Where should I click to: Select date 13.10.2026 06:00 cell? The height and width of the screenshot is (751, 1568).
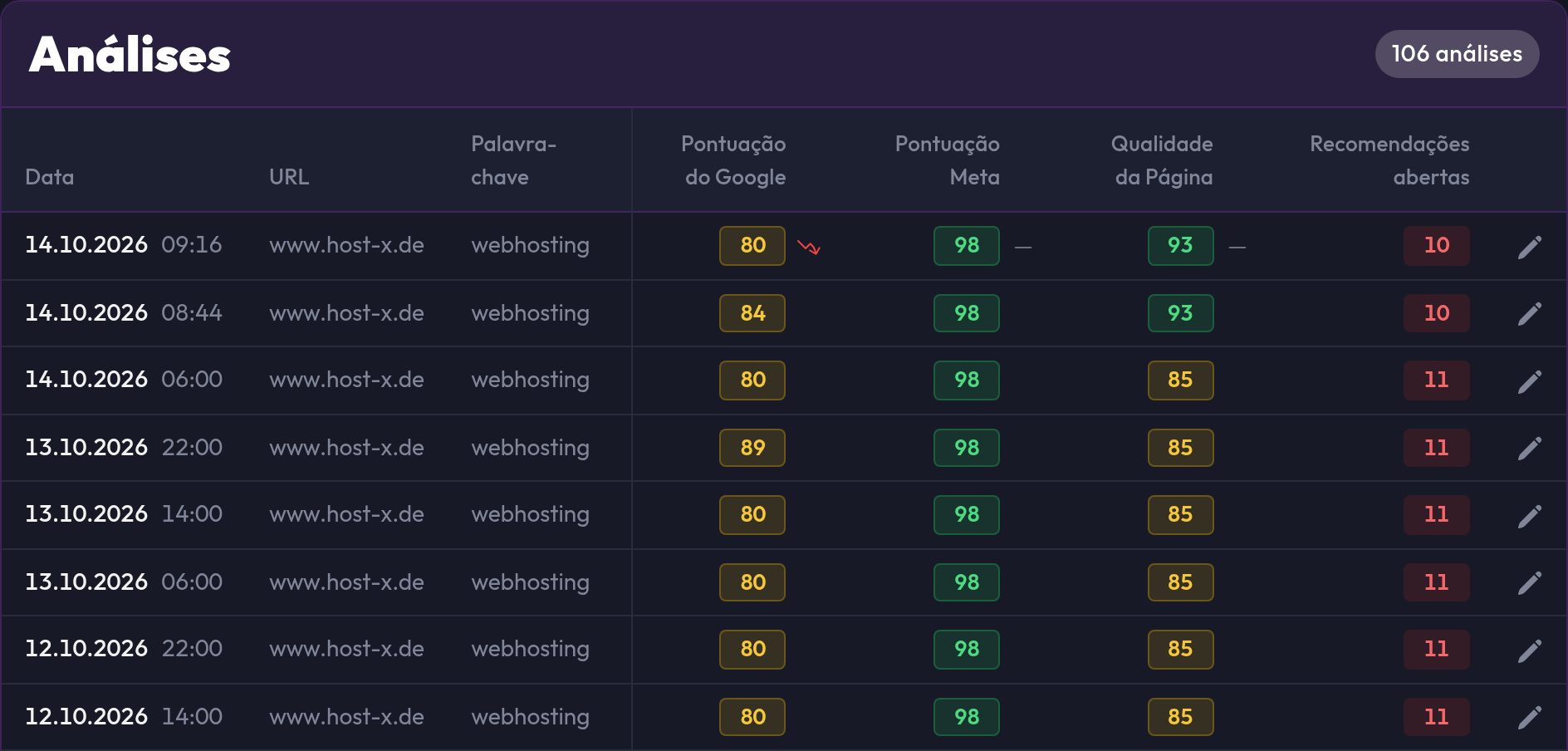(124, 582)
